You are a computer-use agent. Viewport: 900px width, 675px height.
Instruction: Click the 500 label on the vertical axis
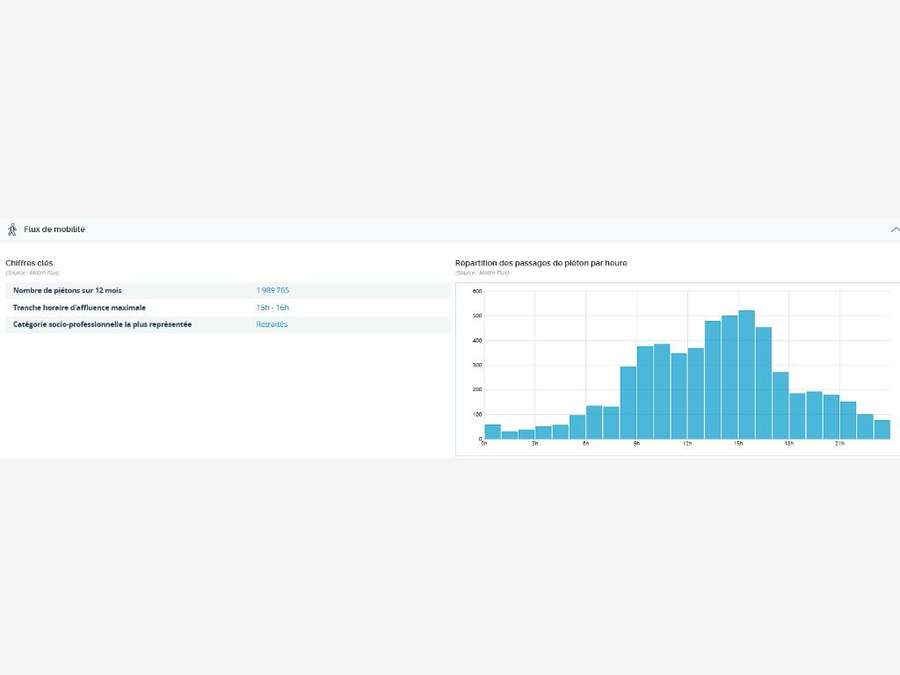coord(477,316)
